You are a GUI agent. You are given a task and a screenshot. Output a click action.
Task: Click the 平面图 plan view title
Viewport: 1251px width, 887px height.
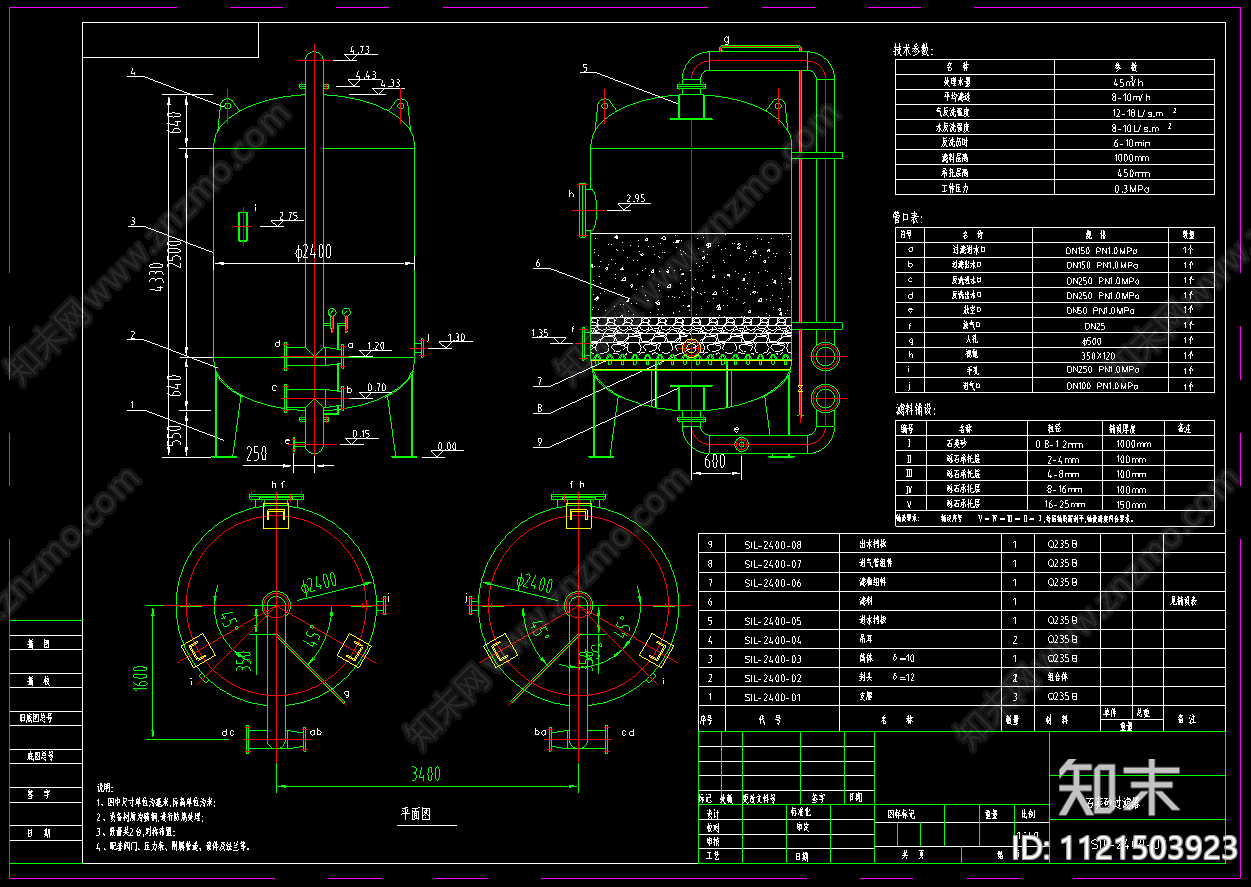coord(415,814)
